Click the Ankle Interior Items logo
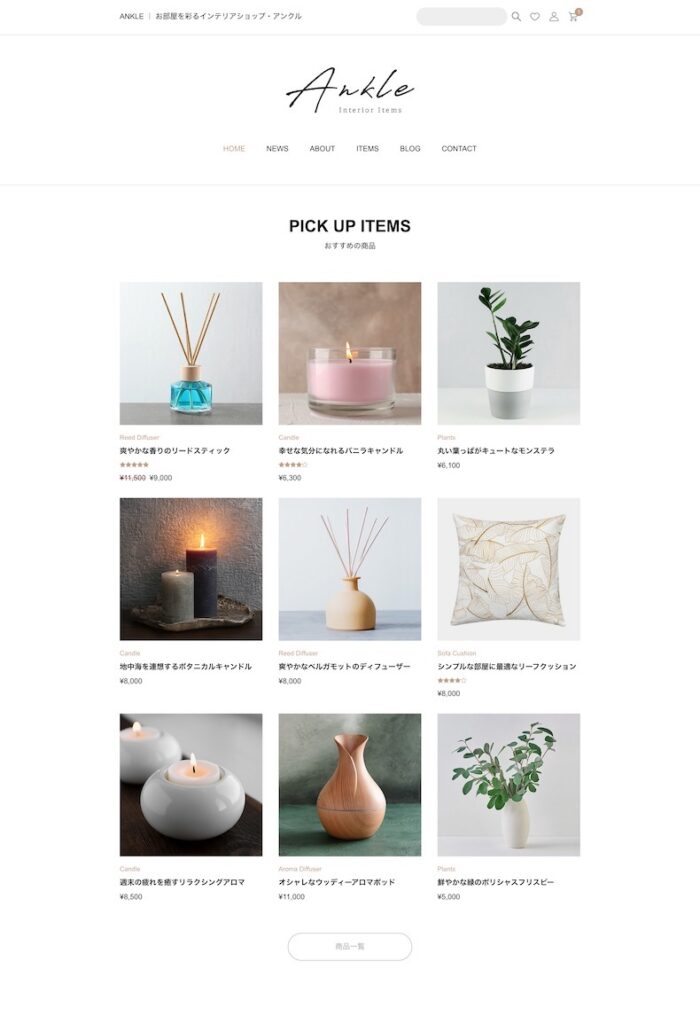This screenshot has width=700, height=1024. click(350, 90)
